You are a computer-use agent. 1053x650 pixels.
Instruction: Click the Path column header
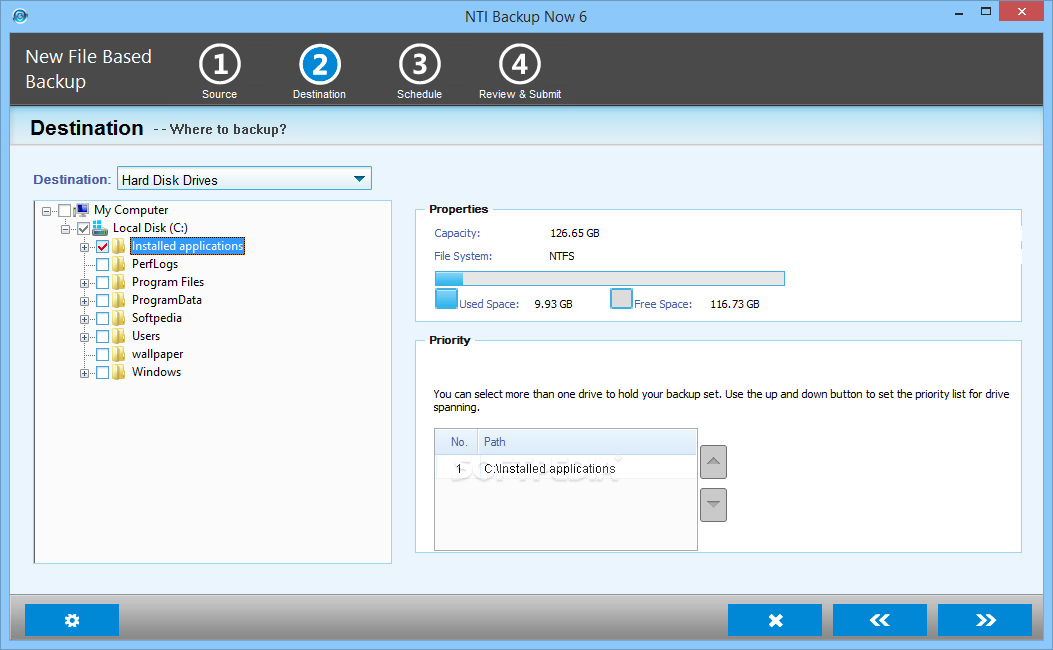(x=587, y=442)
